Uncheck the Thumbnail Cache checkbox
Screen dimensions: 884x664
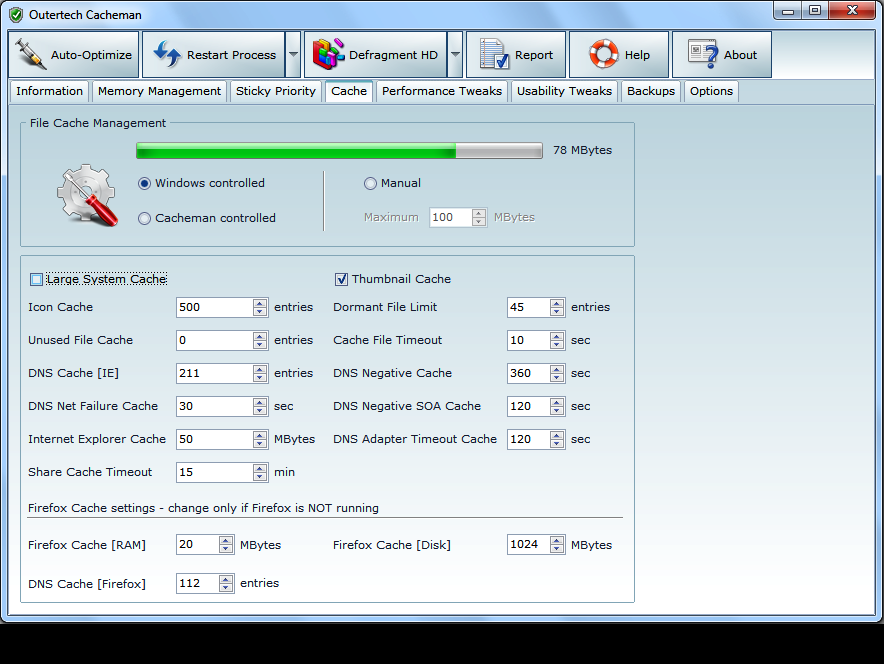[x=342, y=280]
